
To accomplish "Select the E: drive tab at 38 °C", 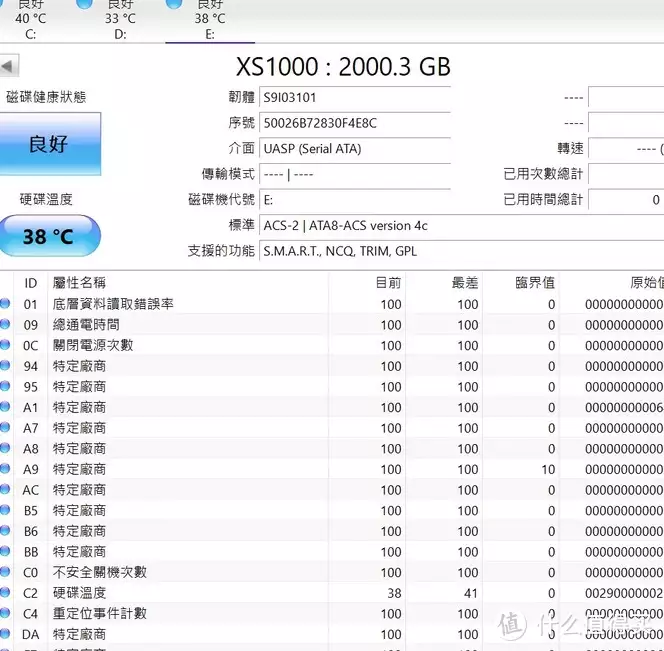I will [x=210, y=20].
